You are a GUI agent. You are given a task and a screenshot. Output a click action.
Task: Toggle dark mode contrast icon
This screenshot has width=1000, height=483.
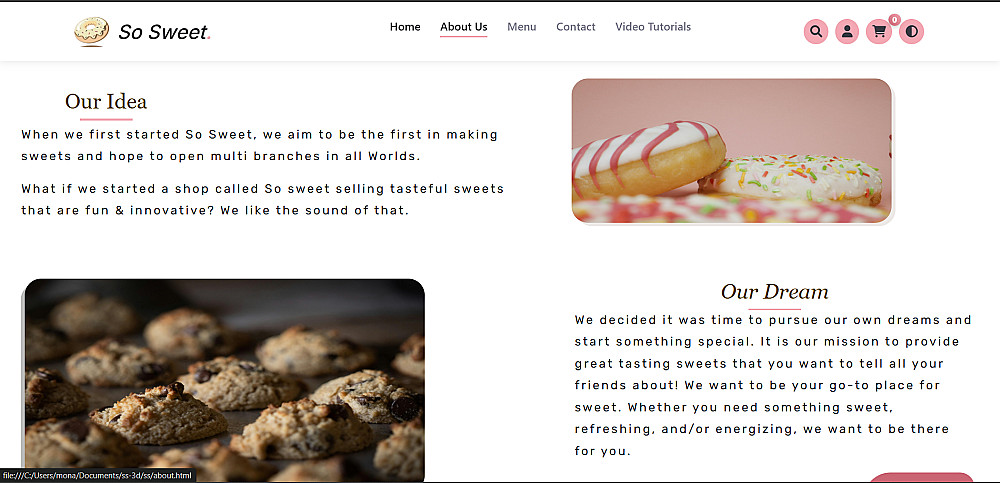pos(911,31)
